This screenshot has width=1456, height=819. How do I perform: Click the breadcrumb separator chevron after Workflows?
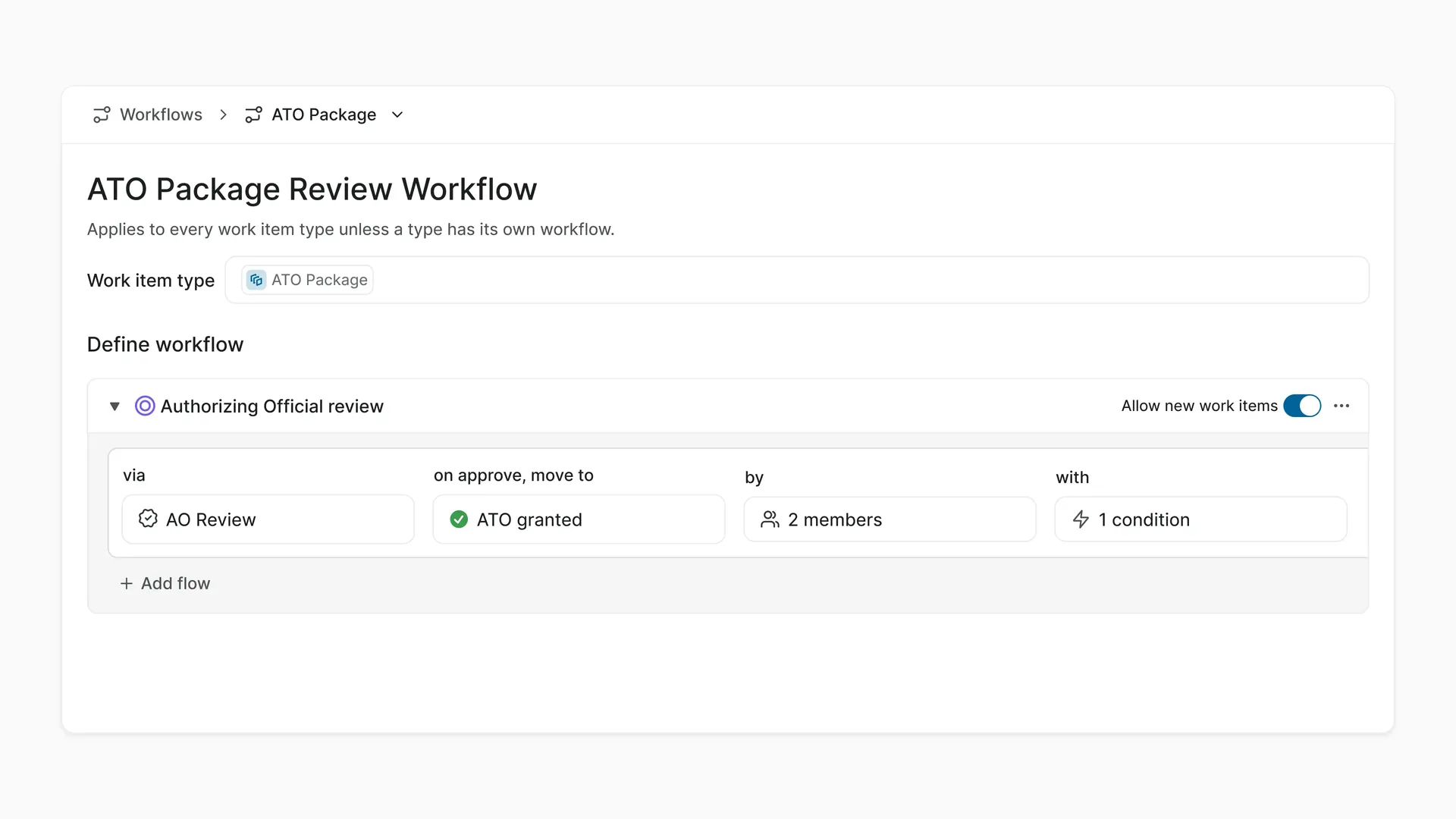pyautogui.click(x=223, y=115)
